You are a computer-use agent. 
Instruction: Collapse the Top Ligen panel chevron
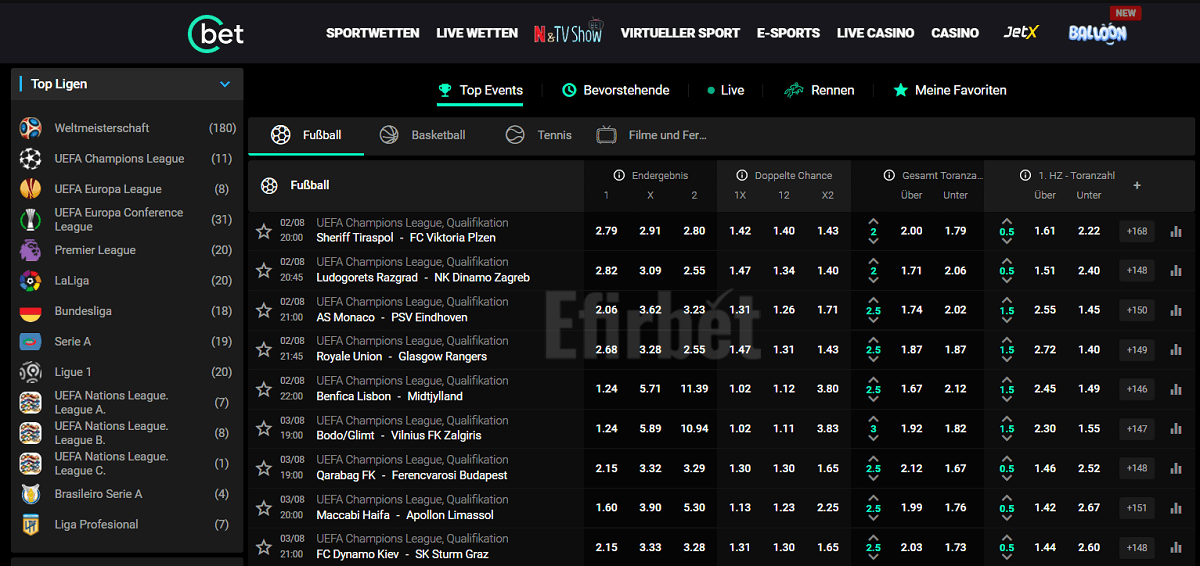[225, 84]
